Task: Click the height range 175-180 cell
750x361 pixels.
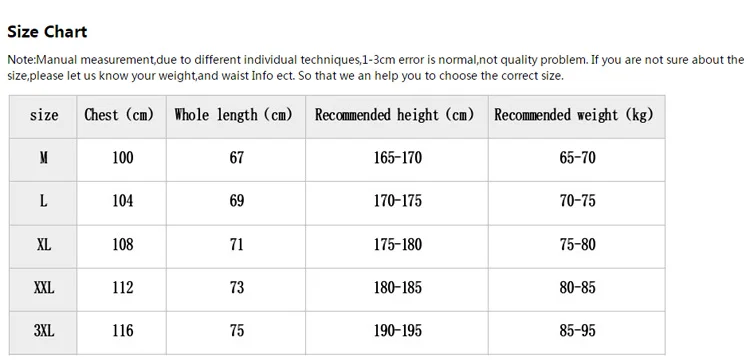Action: pyautogui.click(x=397, y=247)
